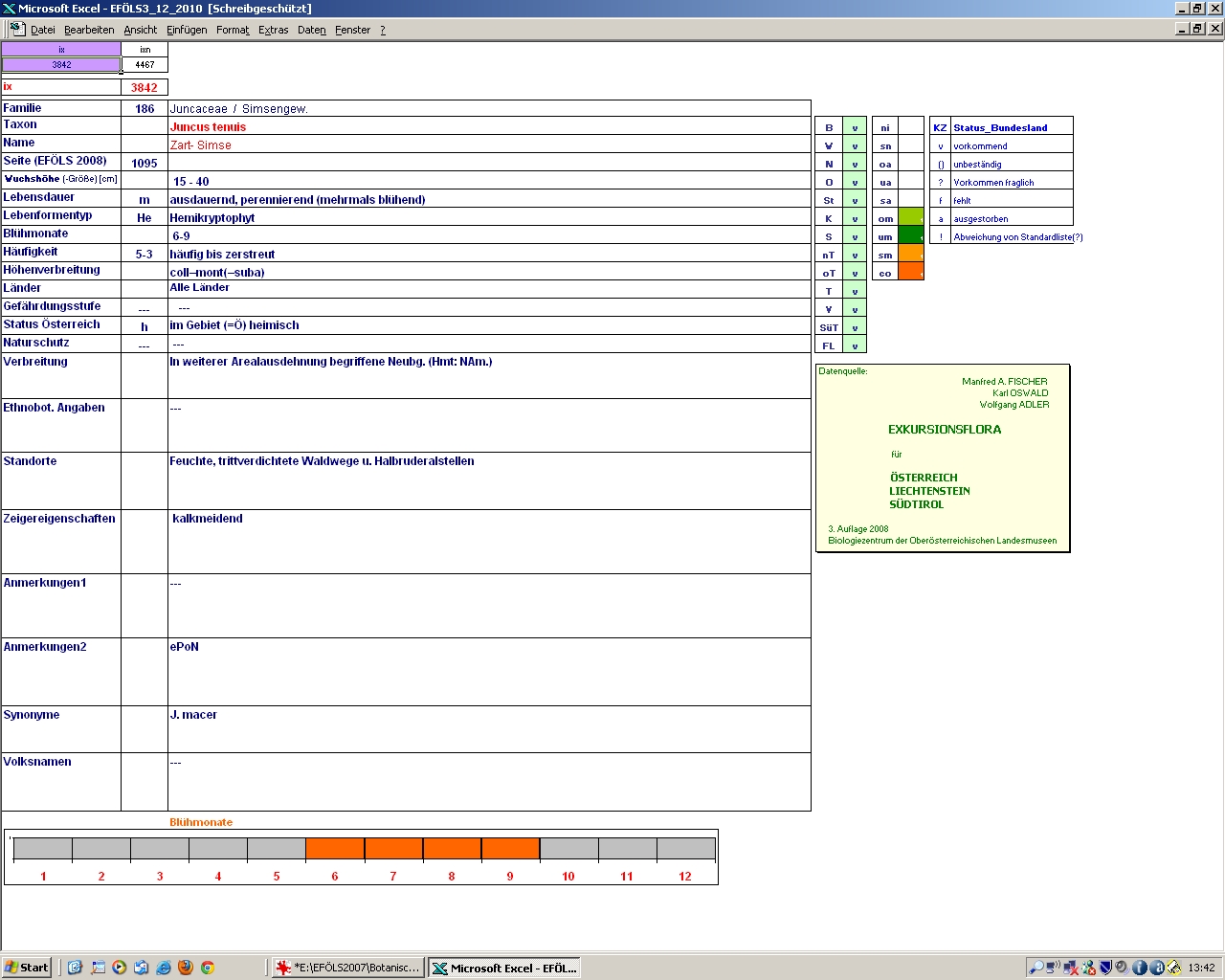This screenshot has width=1225, height=980.
Task: Click the EXKURSIONSFLORA title in Datenquelle box
Action: tap(945, 430)
